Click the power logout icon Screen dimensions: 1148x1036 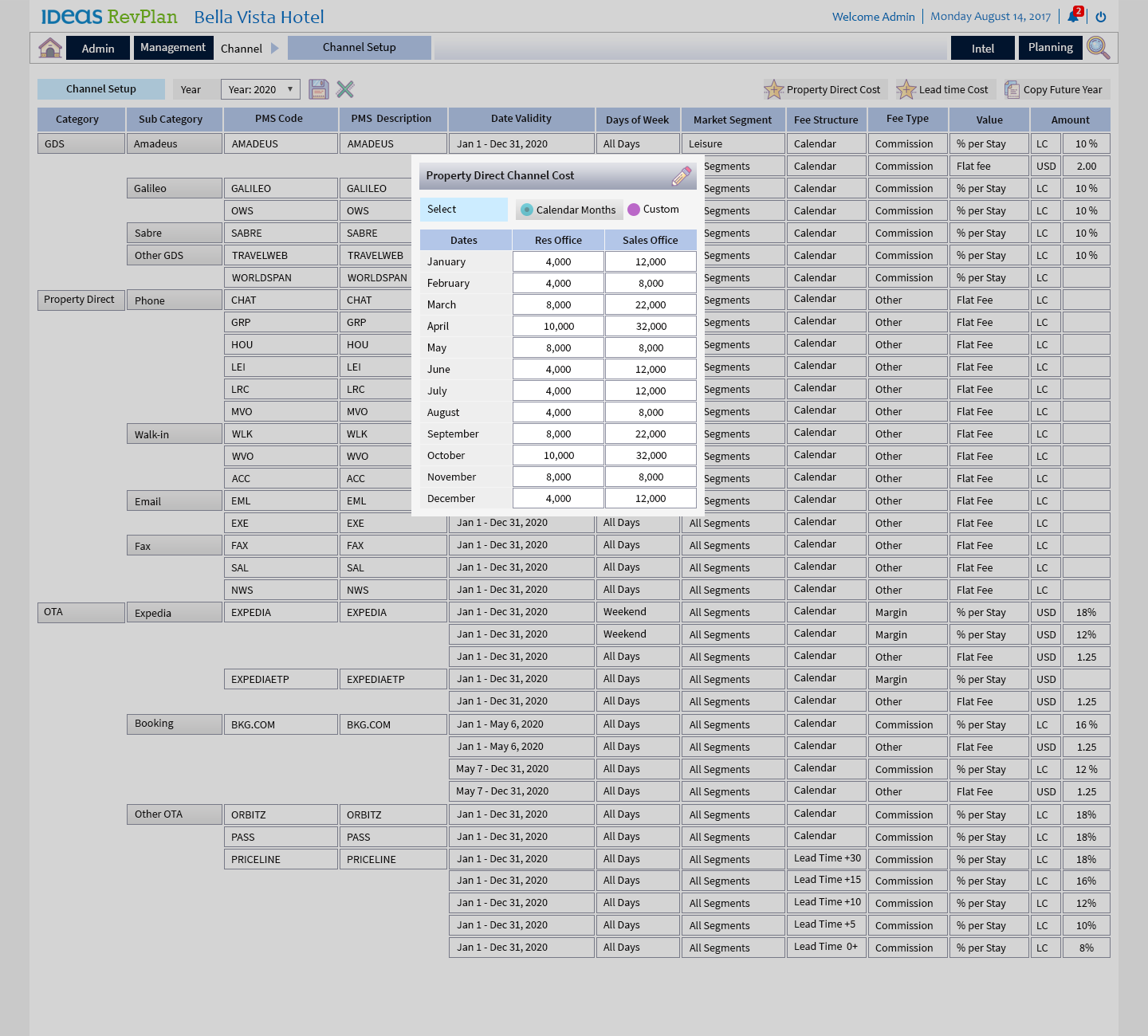coord(1101,17)
